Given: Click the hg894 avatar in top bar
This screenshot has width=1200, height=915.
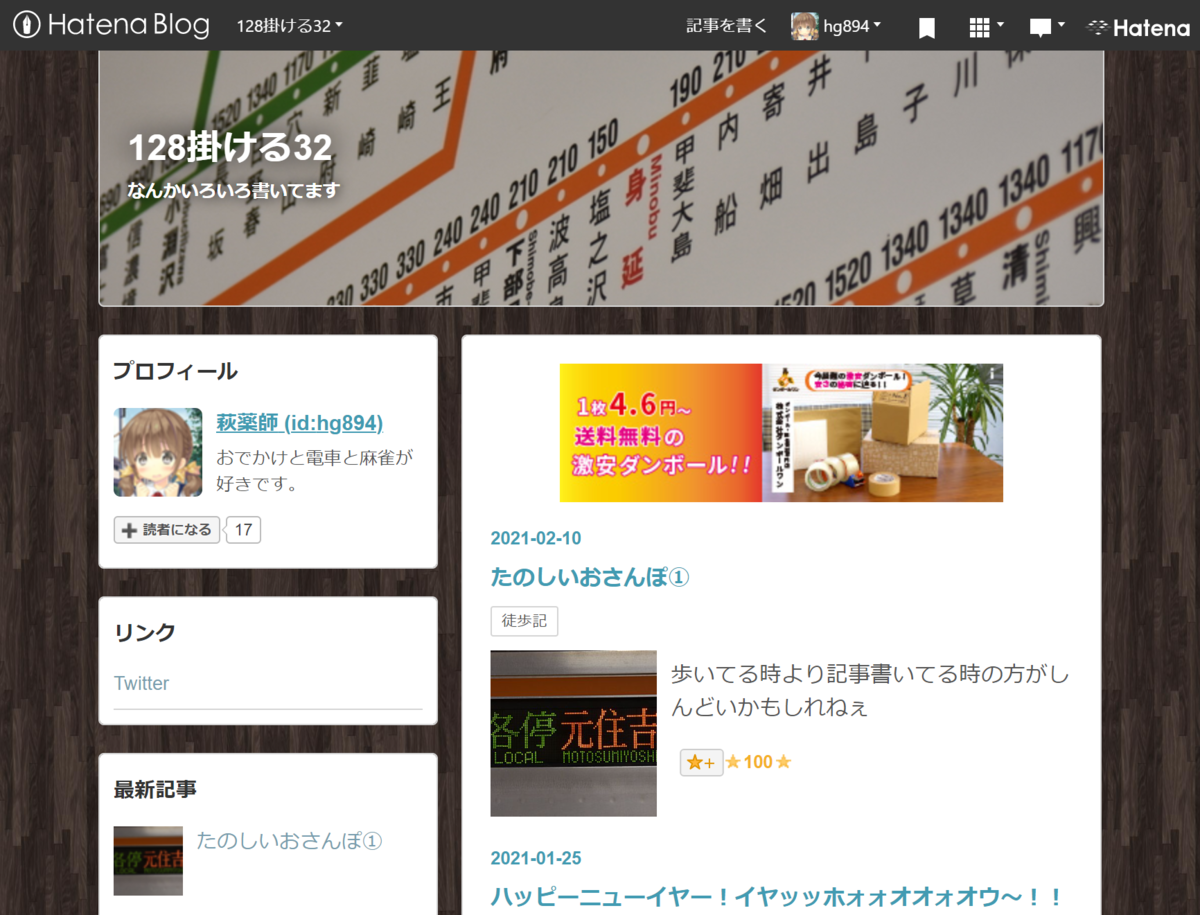Looking at the screenshot, I should (x=805, y=26).
